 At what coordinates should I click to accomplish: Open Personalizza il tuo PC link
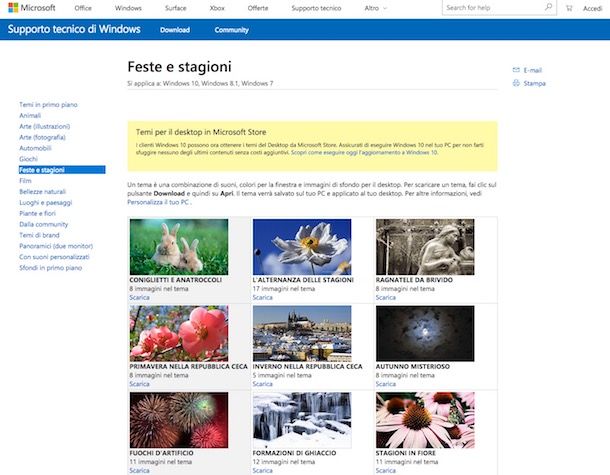(158, 202)
